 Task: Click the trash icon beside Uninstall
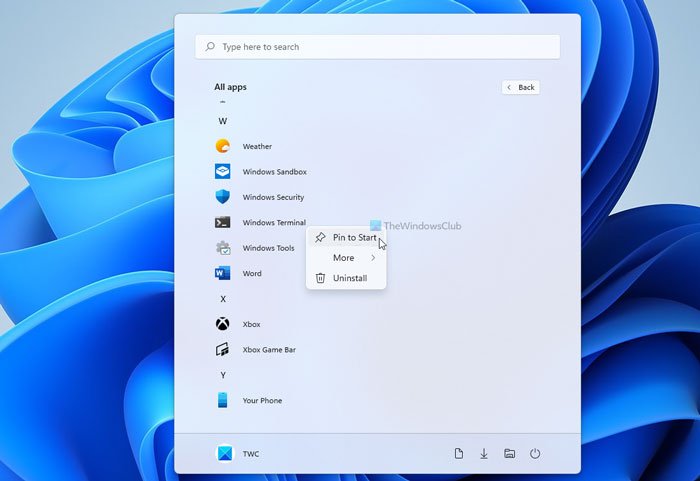(x=320, y=278)
